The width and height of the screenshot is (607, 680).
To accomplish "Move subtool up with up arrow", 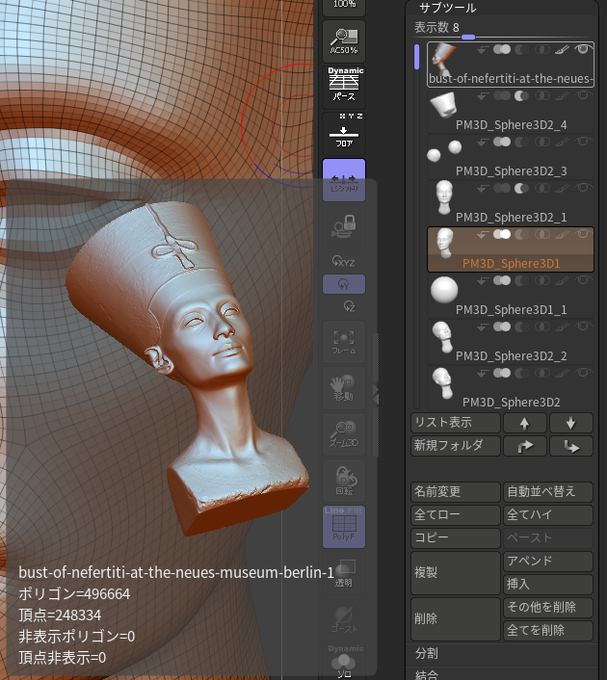I will point(525,423).
